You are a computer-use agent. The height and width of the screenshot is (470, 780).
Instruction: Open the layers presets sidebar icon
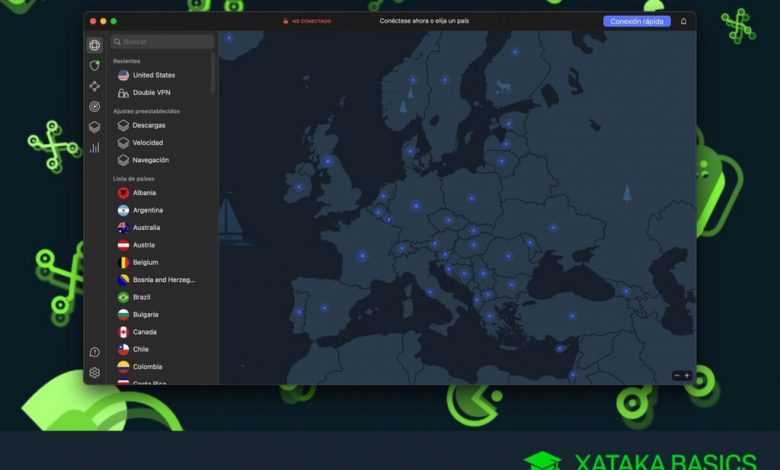95,127
